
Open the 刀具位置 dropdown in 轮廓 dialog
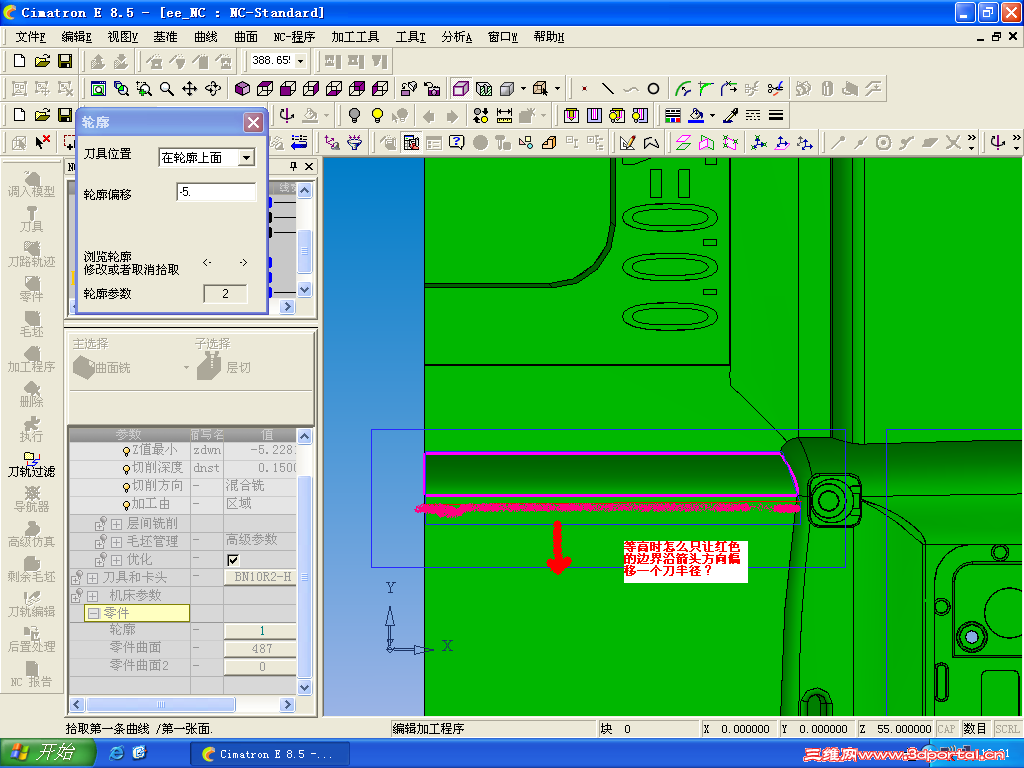coord(246,157)
